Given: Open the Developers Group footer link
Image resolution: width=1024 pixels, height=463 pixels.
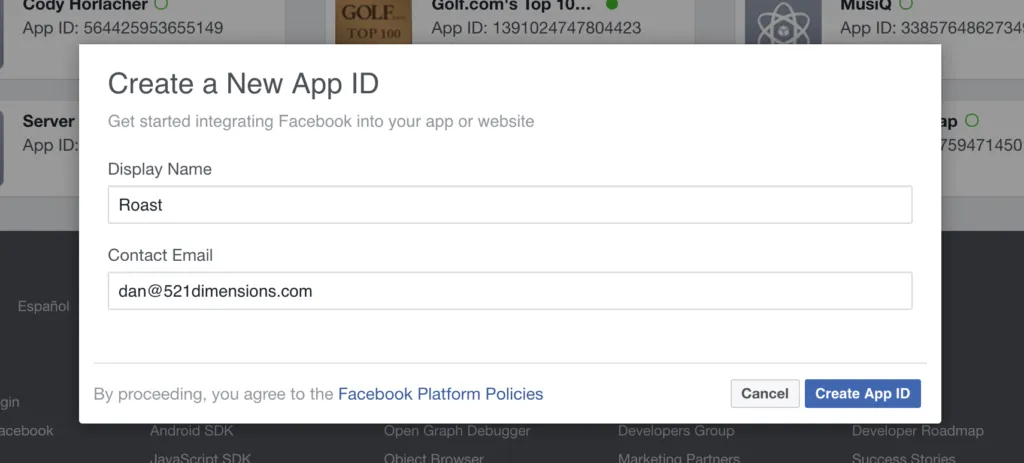Looking at the screenshot, I should coord(676,430).
